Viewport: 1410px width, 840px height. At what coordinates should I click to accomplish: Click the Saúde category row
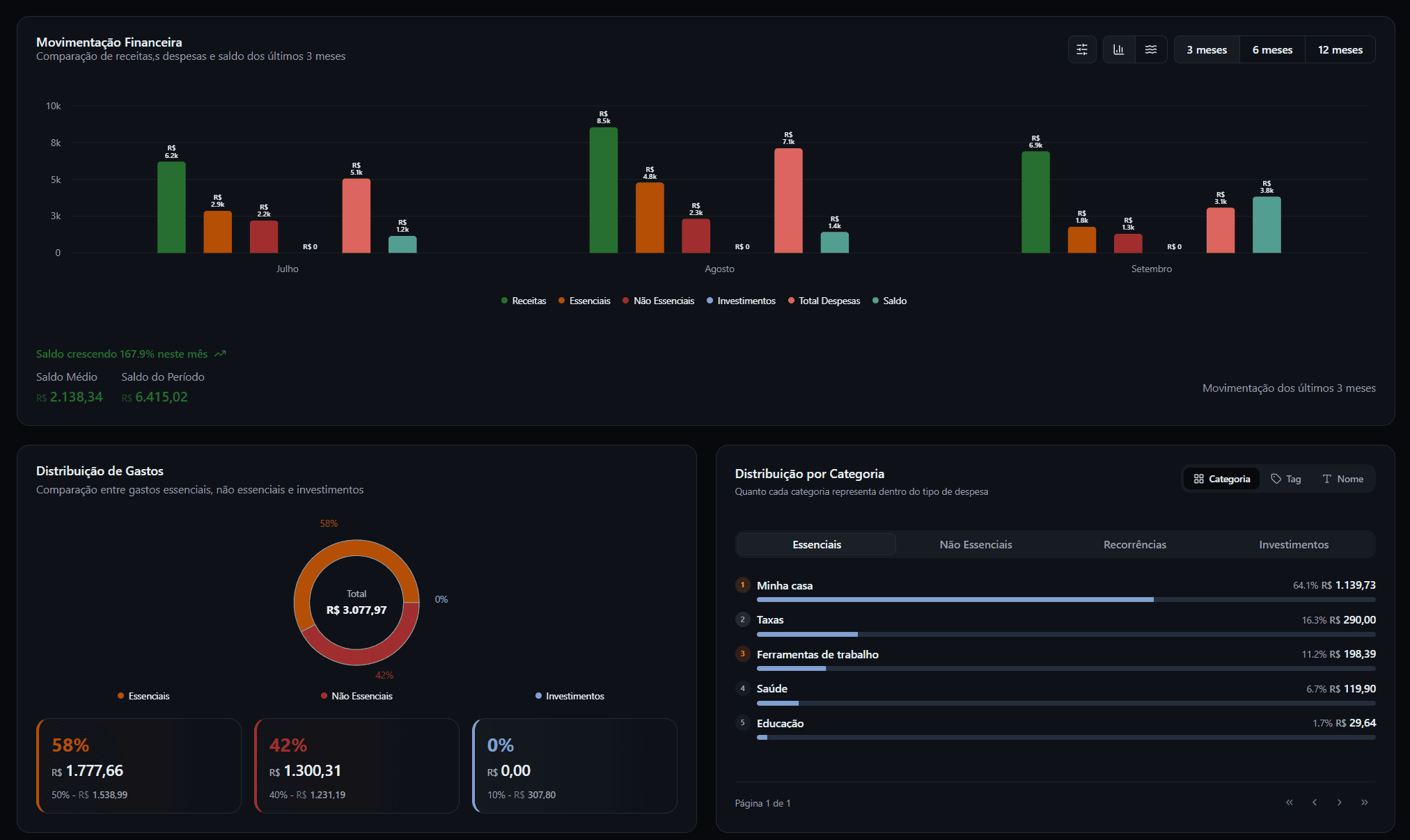[1055, 693]
